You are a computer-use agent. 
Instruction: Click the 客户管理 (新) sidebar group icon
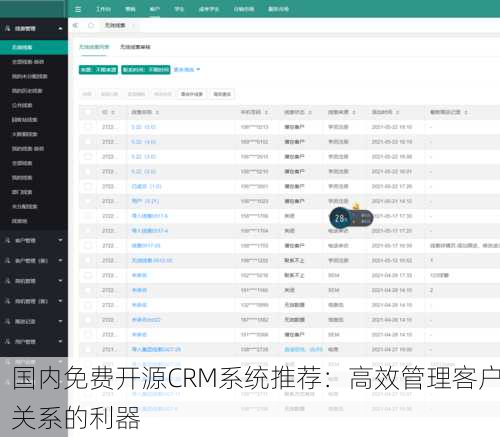8,260
